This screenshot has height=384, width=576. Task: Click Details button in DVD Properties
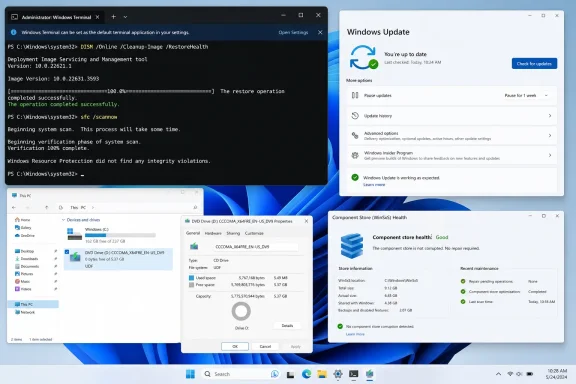pyautogui.click(x=287, y=326)
